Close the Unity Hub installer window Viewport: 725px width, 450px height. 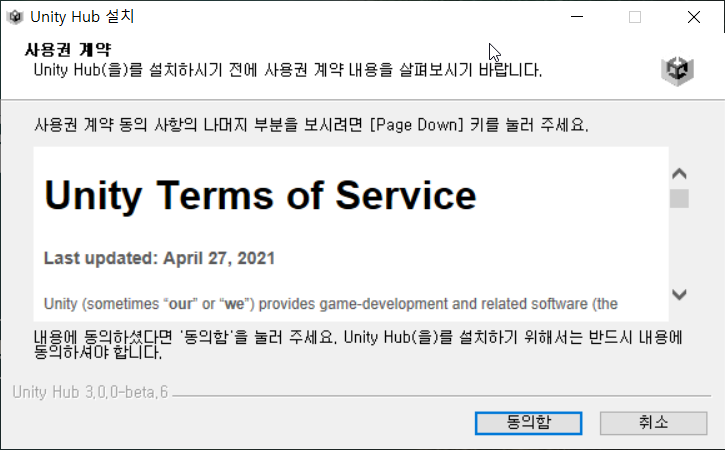pos(694,17)
